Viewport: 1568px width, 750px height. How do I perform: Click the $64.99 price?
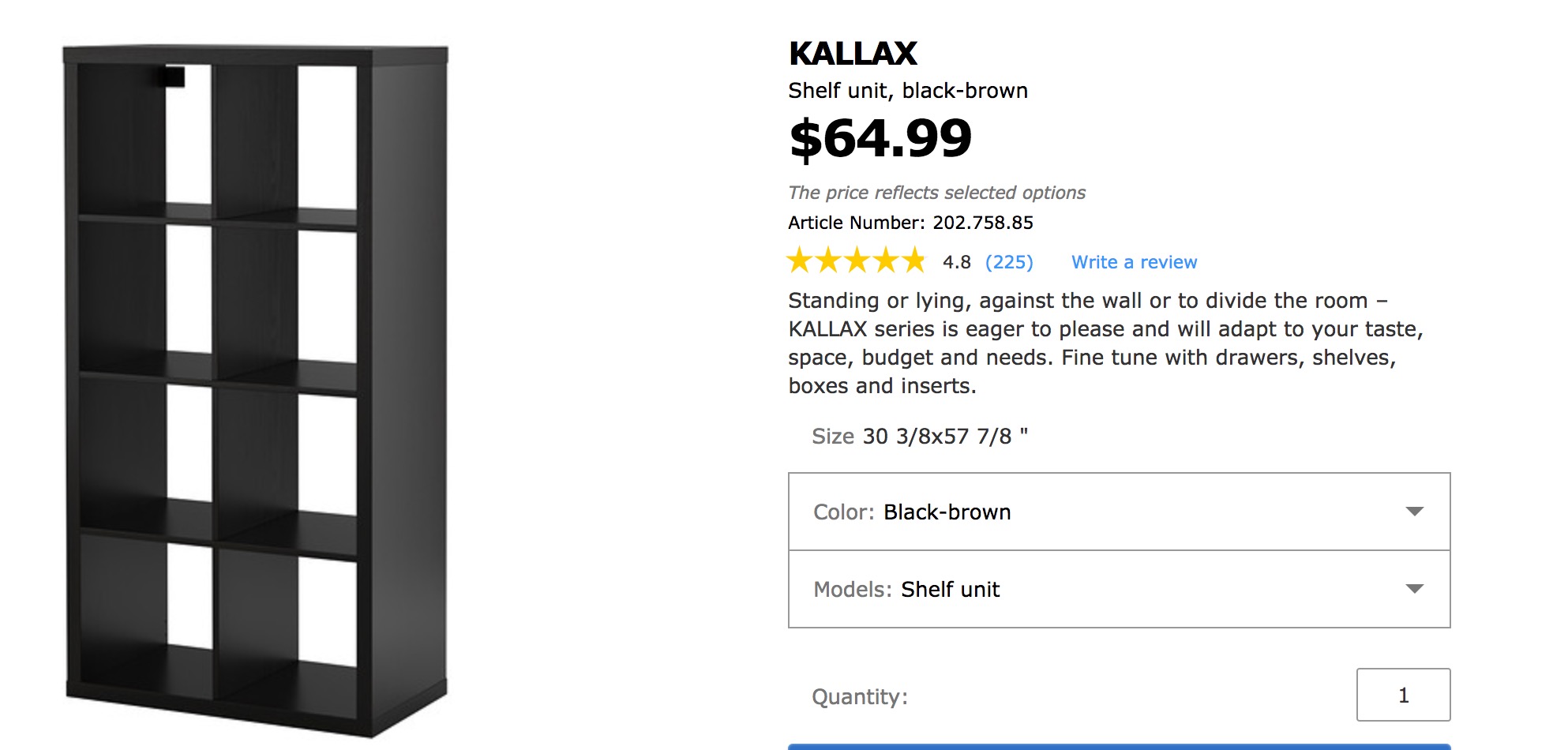point(880,139)
